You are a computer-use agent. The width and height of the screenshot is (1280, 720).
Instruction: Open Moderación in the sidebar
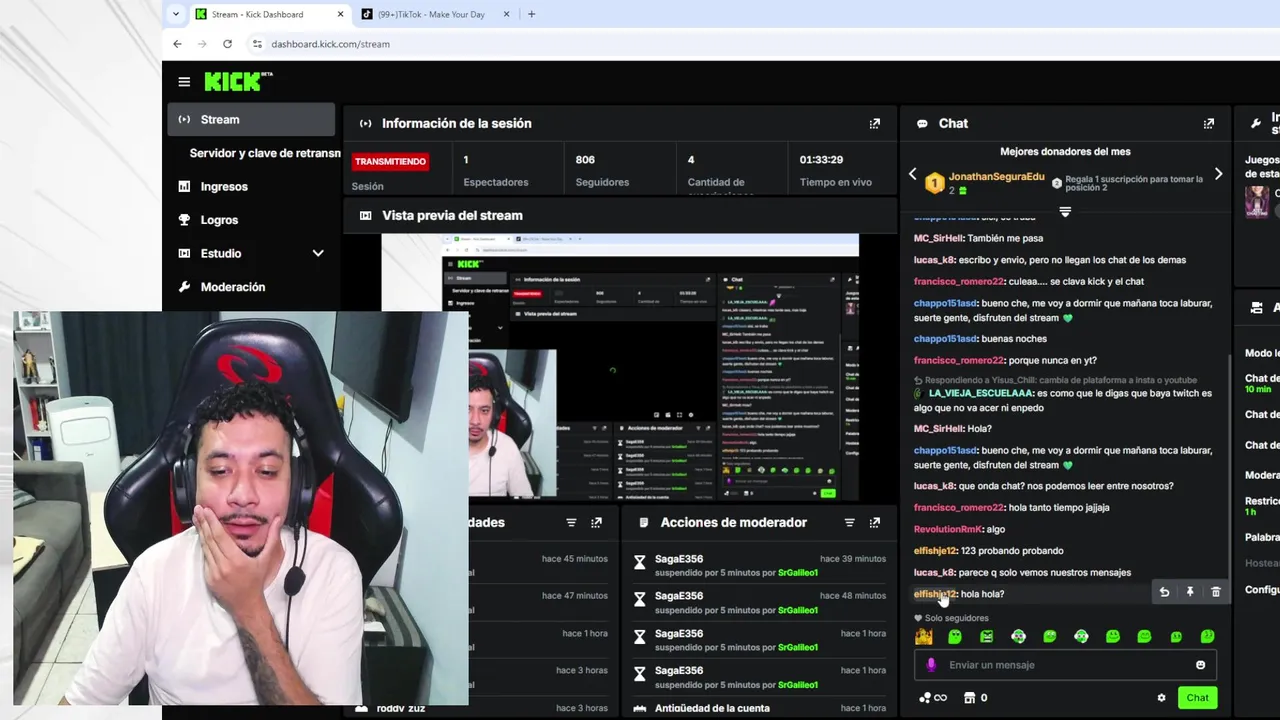[232, 287]
